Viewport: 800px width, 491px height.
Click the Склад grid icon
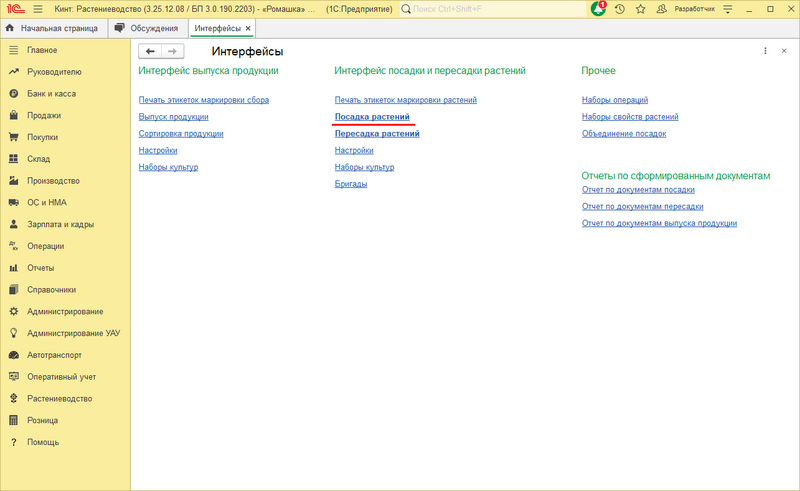click(14, 159)
